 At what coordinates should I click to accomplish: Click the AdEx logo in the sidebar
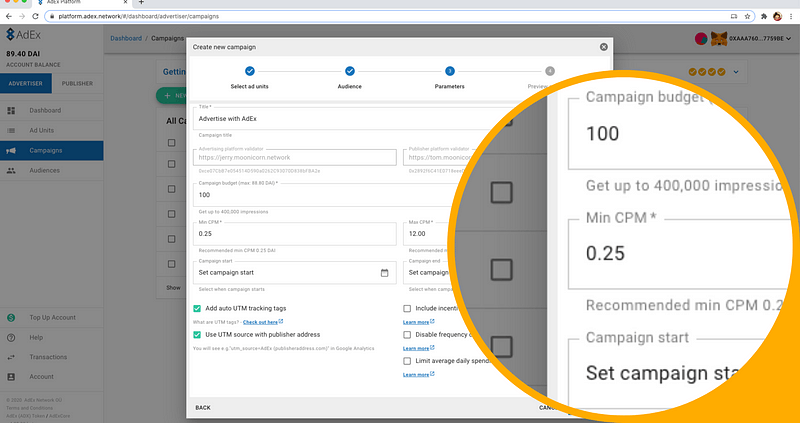click(23, 35)
